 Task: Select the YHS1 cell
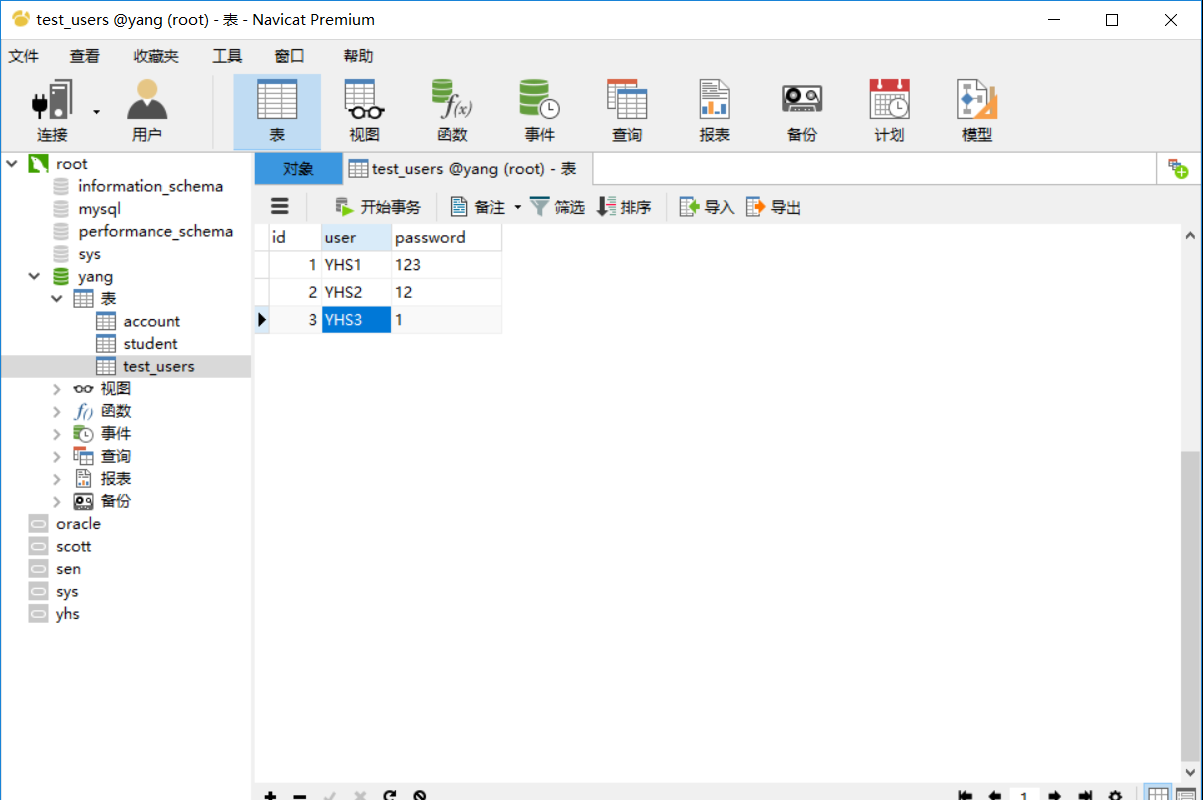pyautogui.click(x=356, y=265)
